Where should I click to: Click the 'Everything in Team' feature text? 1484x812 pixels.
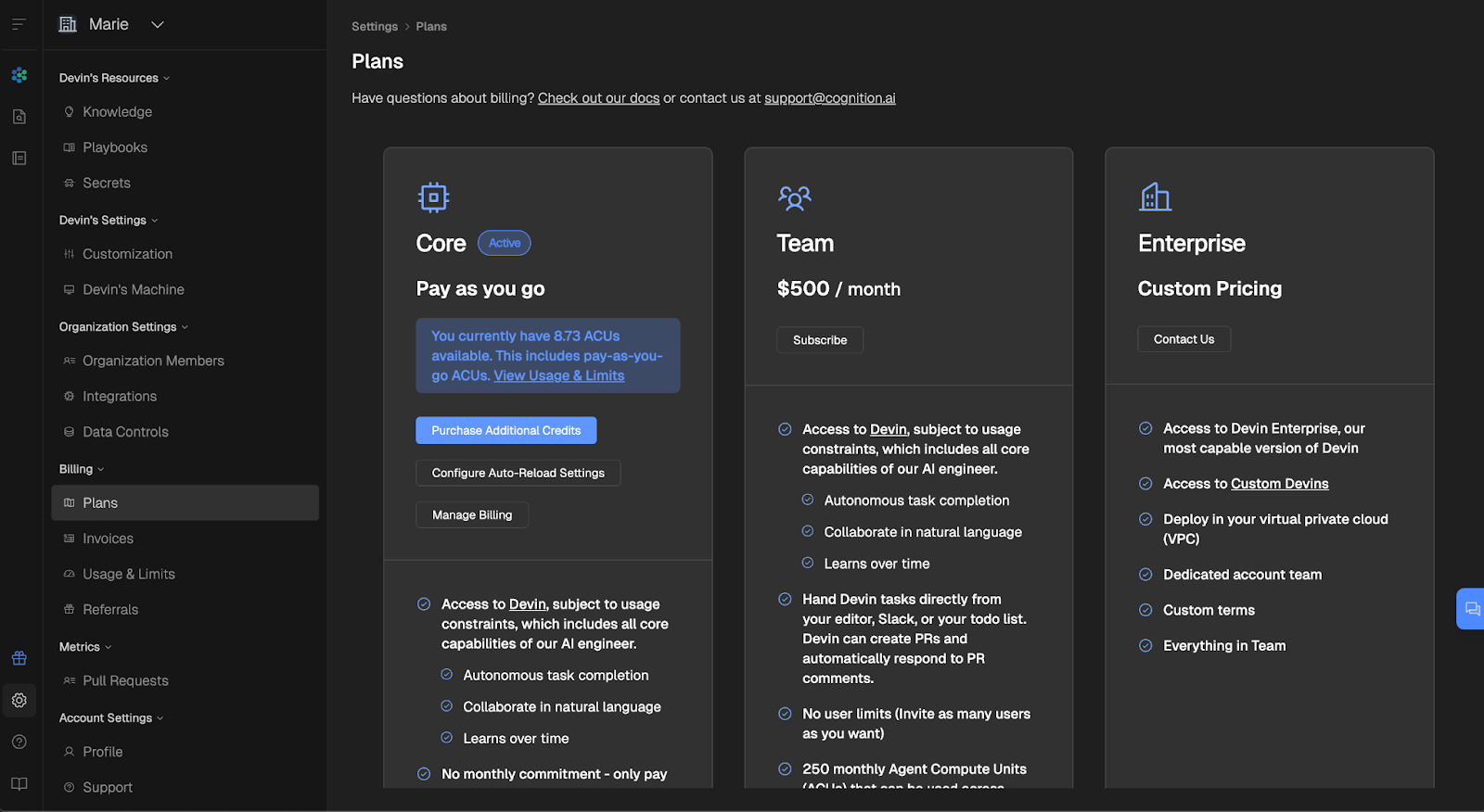1224,646
